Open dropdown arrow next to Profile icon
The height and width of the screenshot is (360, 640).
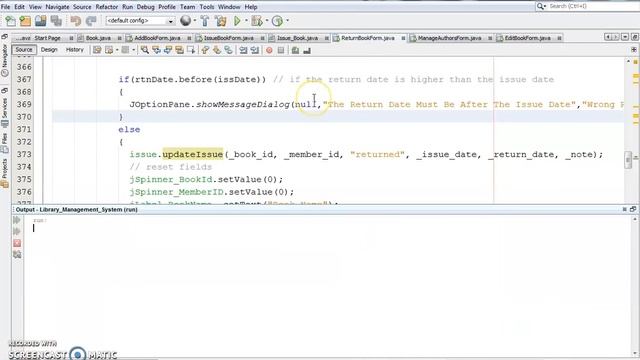tap(288, 20)
